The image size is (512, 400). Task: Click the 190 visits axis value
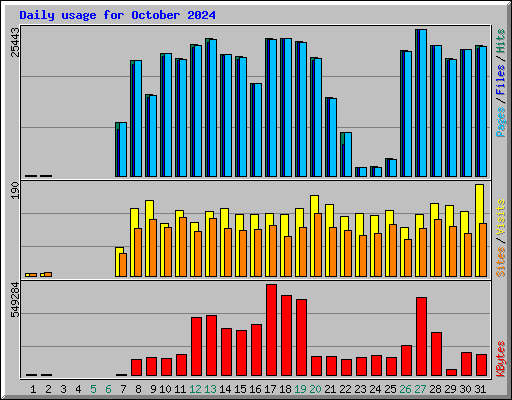[15, 191]
